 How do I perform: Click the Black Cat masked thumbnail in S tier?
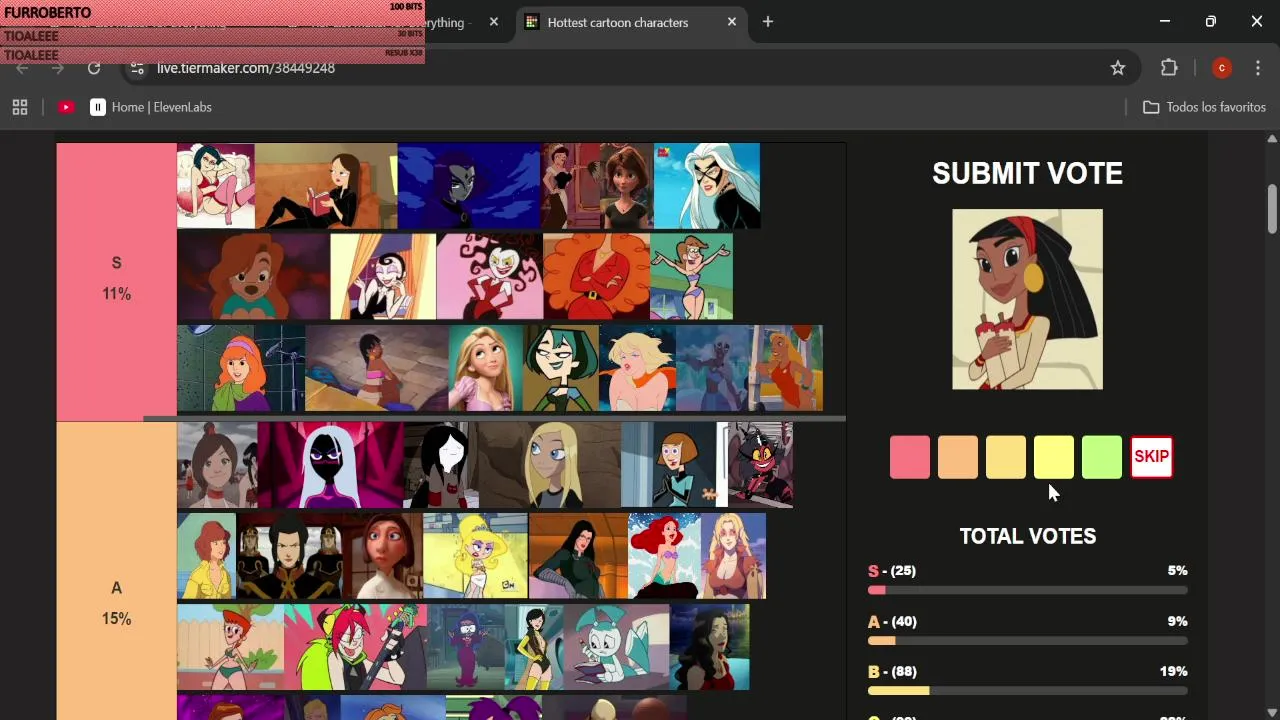707,186
